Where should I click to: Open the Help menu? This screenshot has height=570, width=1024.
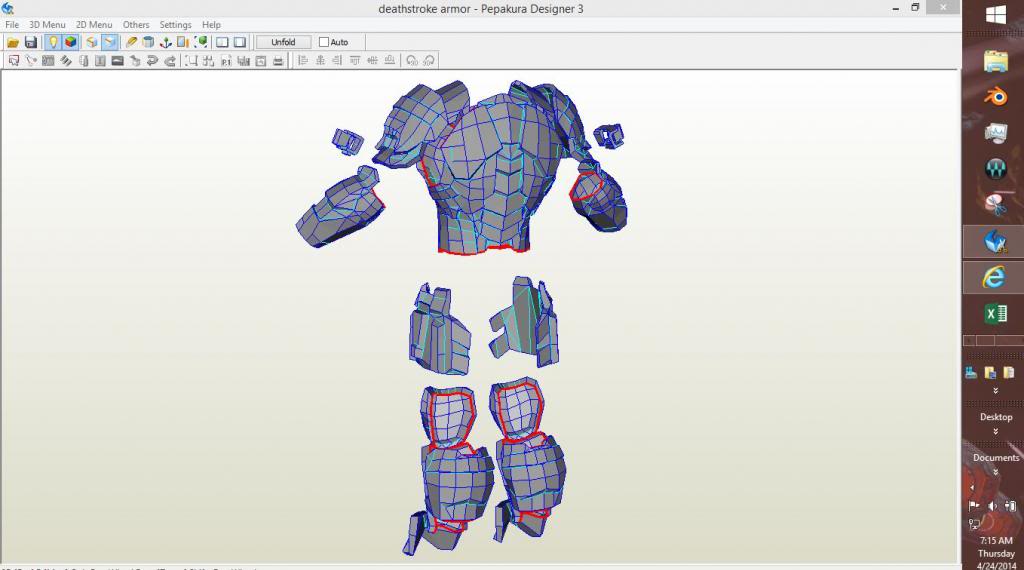click(211, 25)
